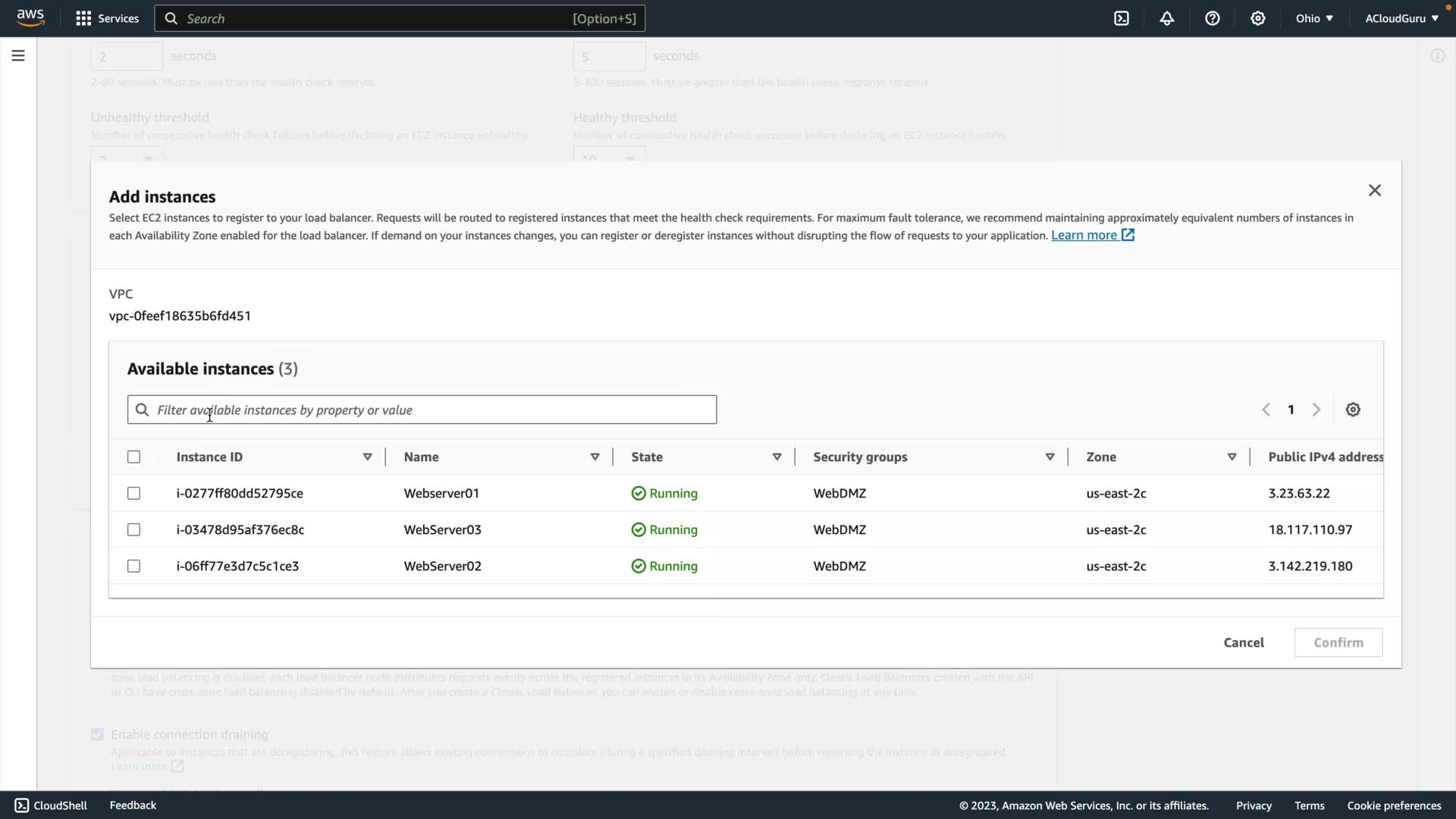Sort by the Instance ID column arrow

point(367,457)
